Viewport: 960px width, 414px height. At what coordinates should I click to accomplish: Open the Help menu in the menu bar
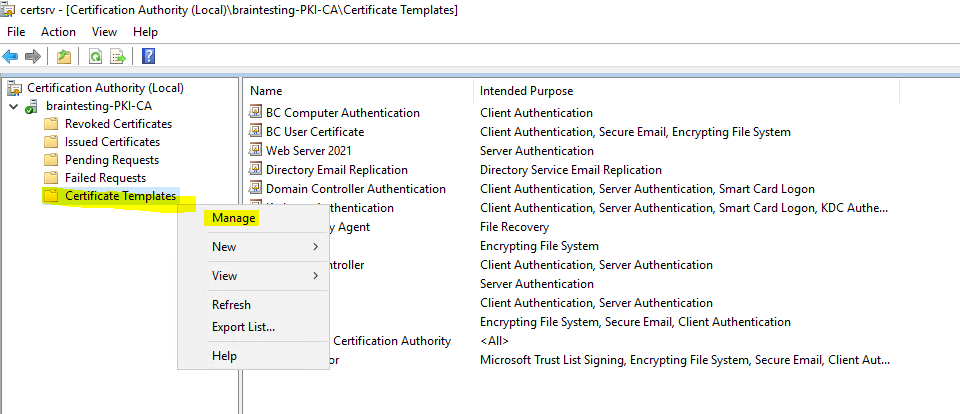pos(145,32)
